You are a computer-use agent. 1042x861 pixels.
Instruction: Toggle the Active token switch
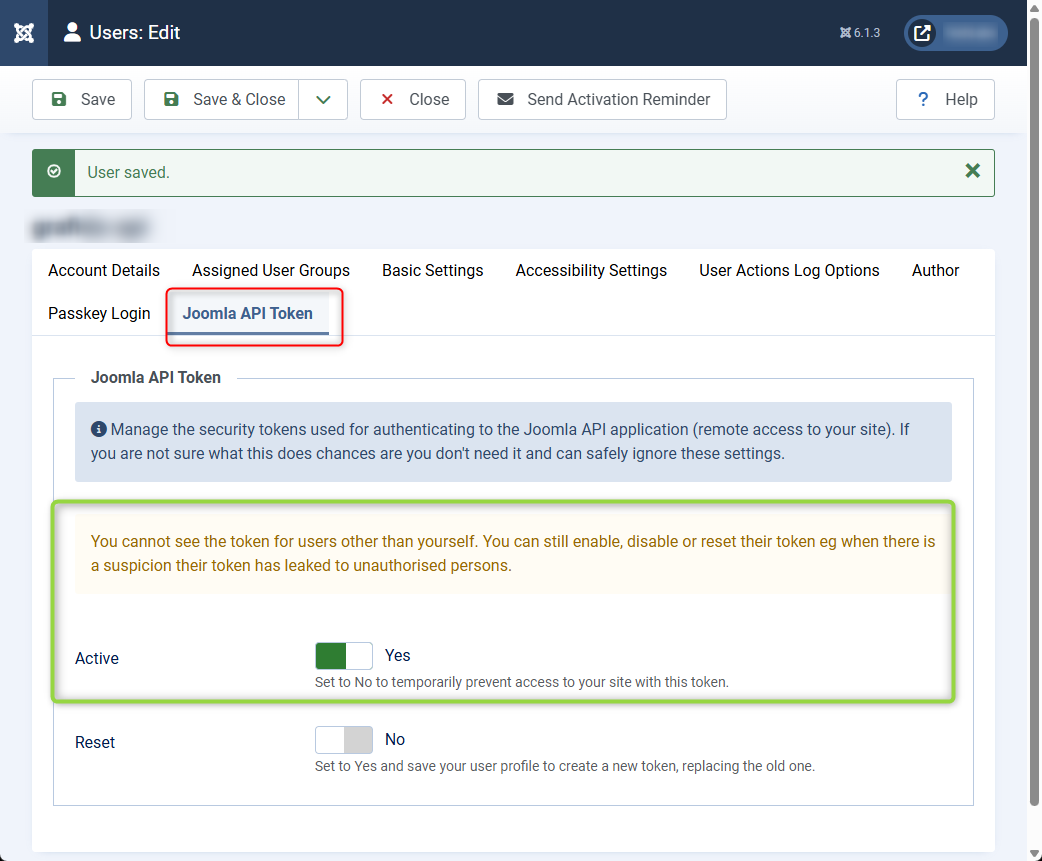tap(344, 656)
